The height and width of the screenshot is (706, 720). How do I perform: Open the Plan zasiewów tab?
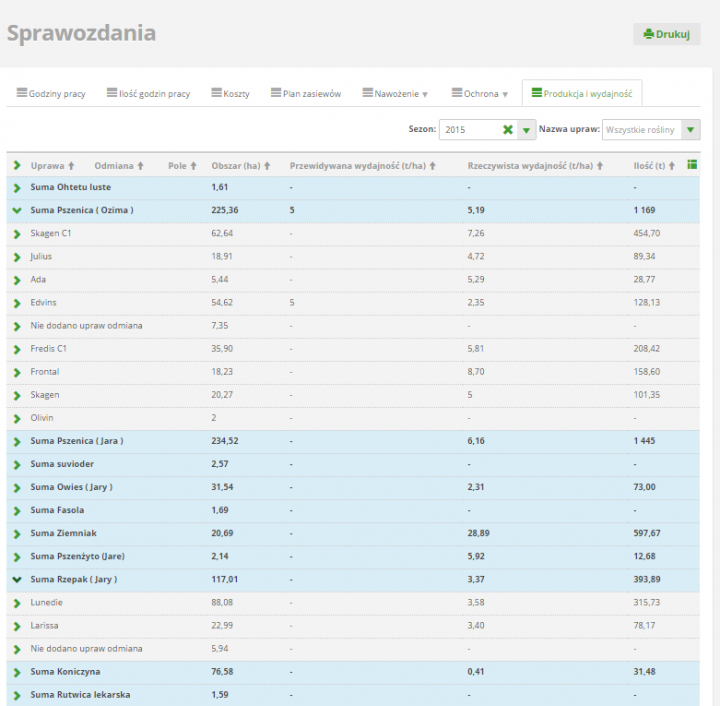click(x=305, y=94)
